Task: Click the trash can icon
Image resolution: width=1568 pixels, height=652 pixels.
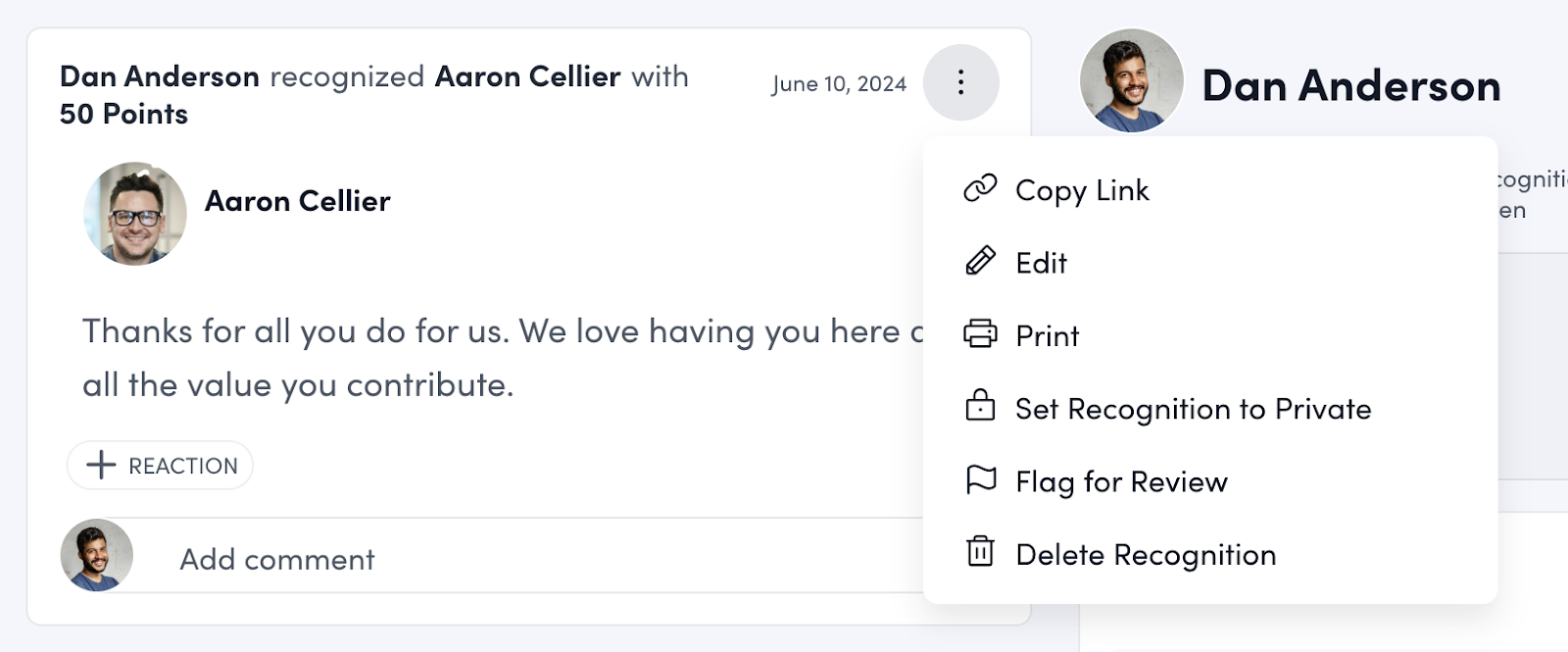Action: pos(980,552)
